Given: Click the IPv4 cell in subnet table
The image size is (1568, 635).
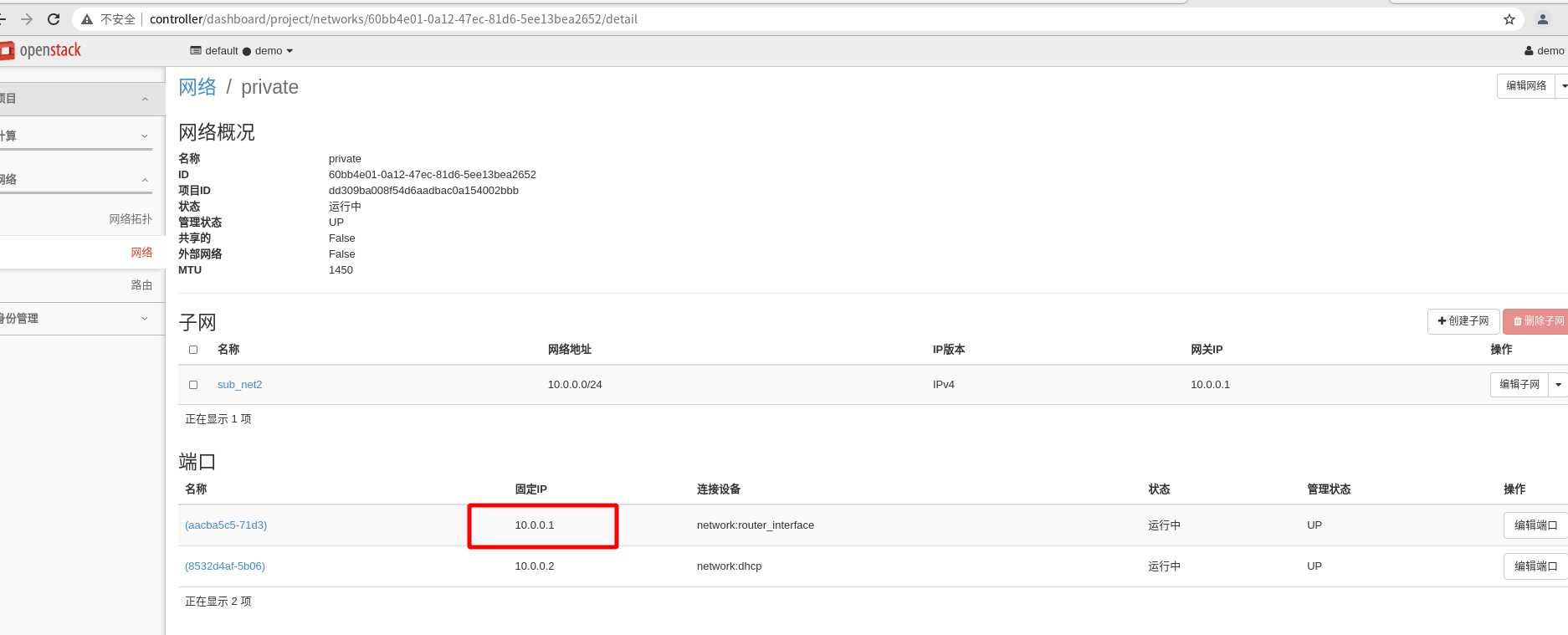Looking at the screenshot, I should point(944,385).
